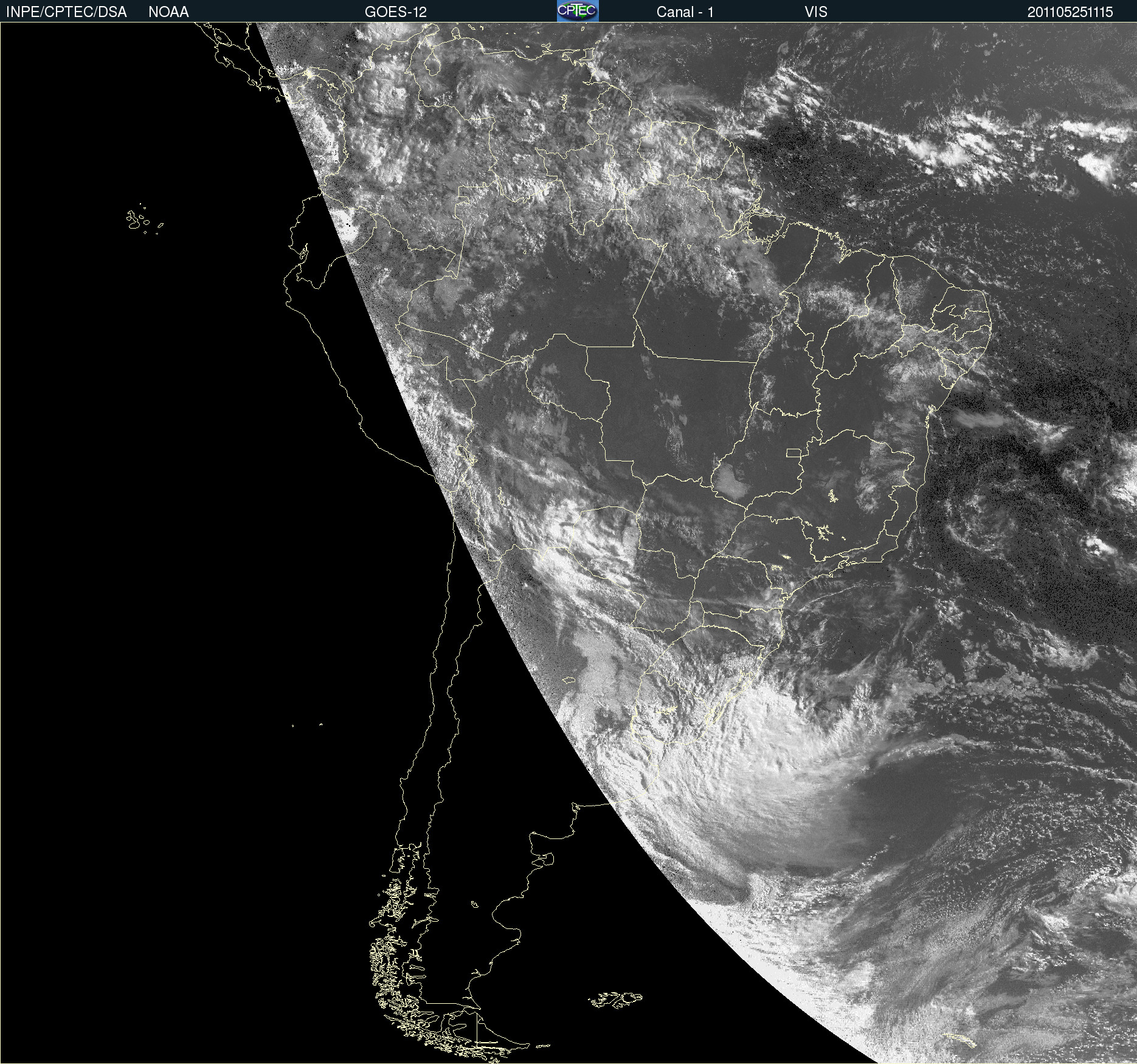This screenshot has height=1064, width=1137.
Task: Click the NOAA label in header
Action: pos(168,12)
